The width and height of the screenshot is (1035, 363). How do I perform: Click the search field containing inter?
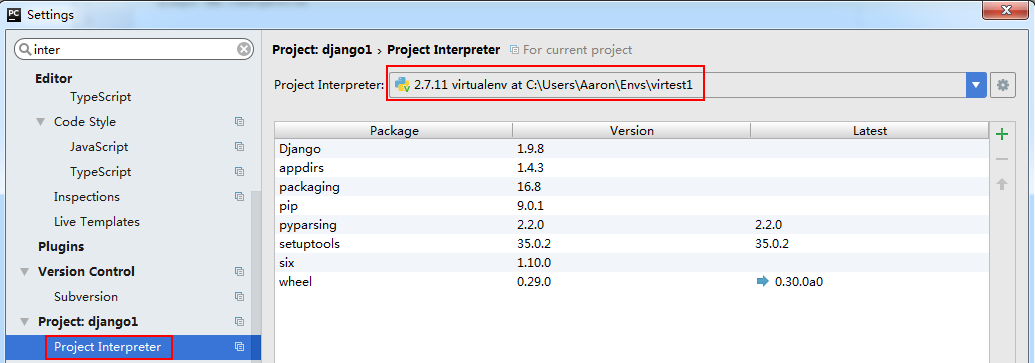[x=134, y=50]
